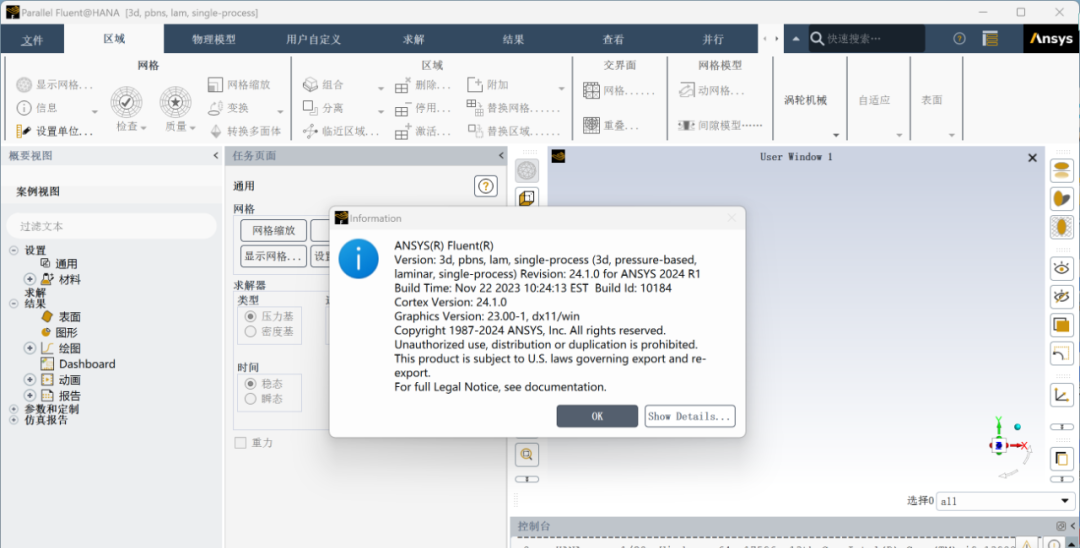Viewport: 1080px width, 548px height.
Task: Click the help question-mark icon in task page
Action: 486,186
